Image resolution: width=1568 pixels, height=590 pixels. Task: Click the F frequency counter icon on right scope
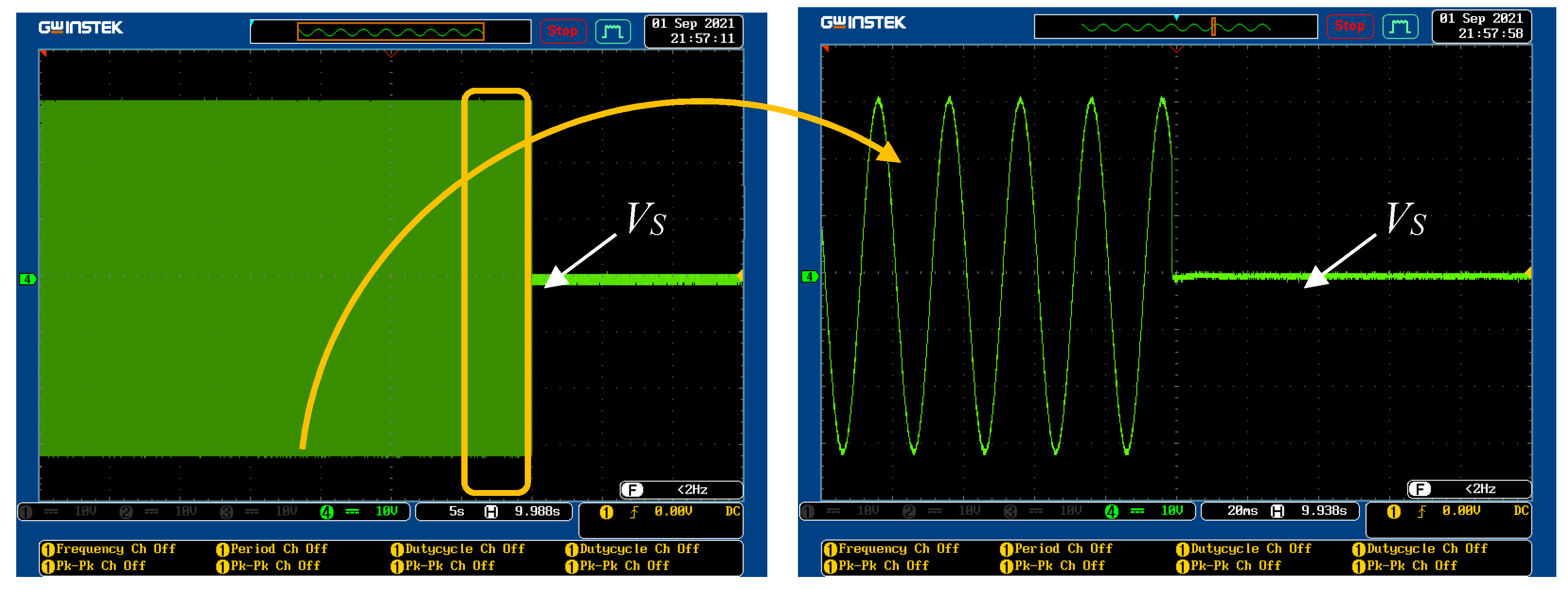[1419, 489]
